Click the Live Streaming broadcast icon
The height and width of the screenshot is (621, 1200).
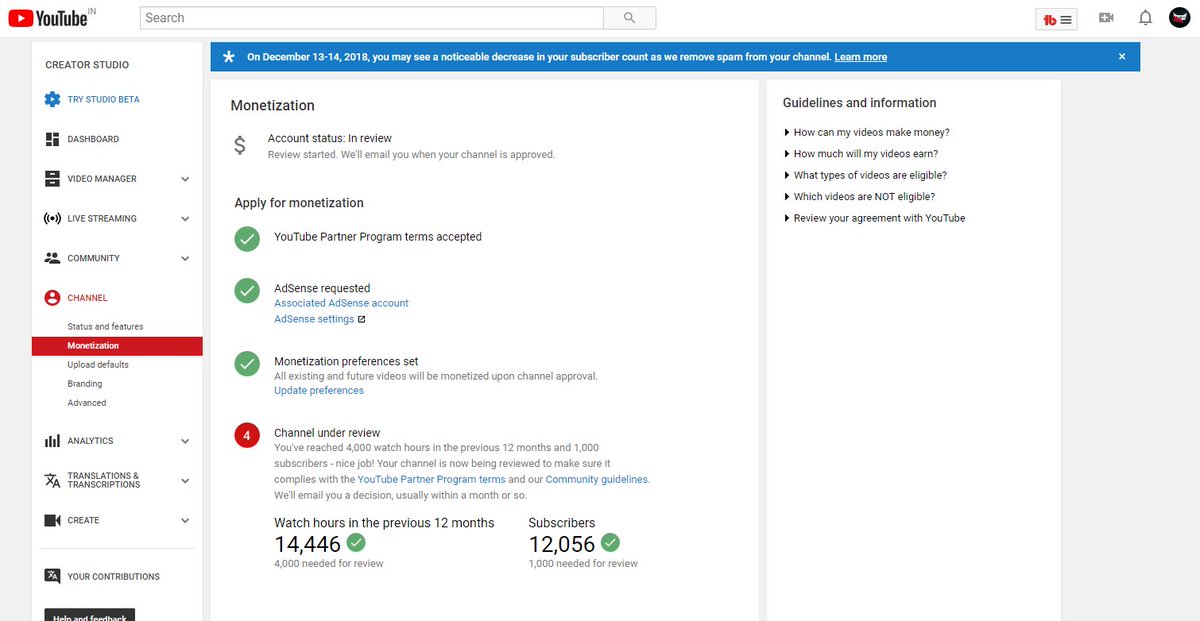click(x=52, y=218)
